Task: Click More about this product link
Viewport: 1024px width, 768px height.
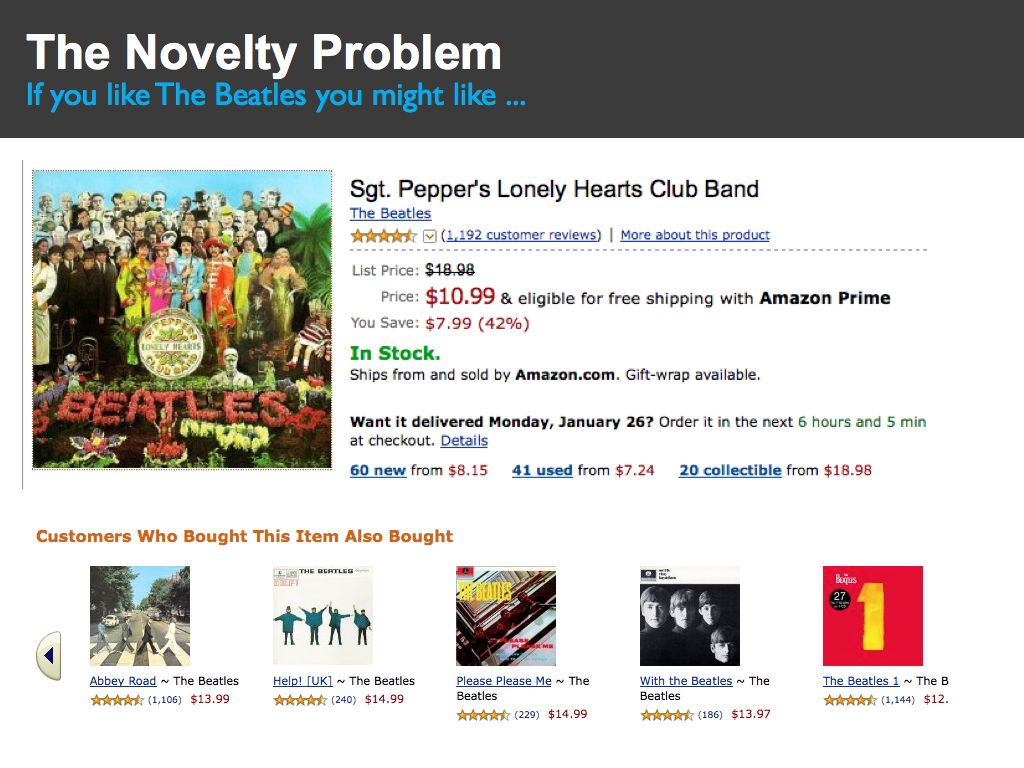Action: (695, 235)
